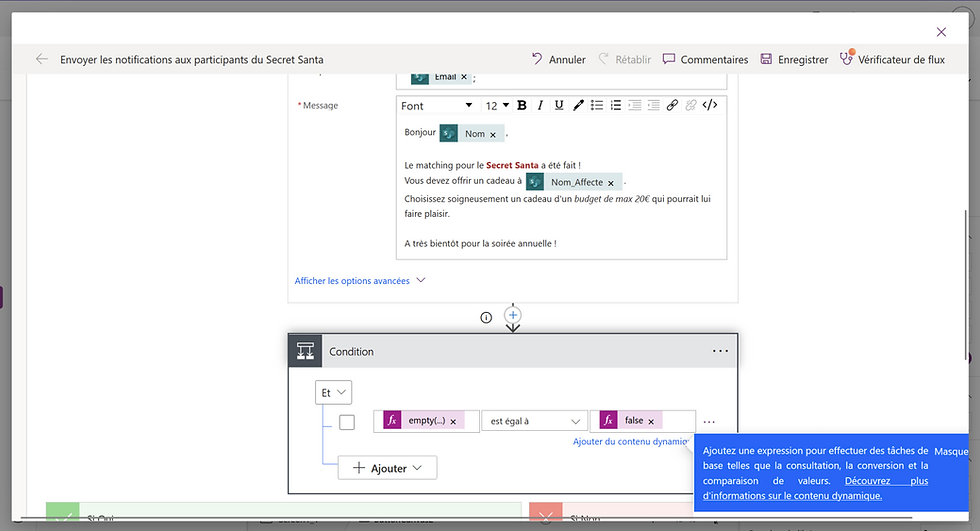The height and width of the screenshot is (531, 980).
Task: Open condition row ellipsis menu
Action: tap(709, 422)
